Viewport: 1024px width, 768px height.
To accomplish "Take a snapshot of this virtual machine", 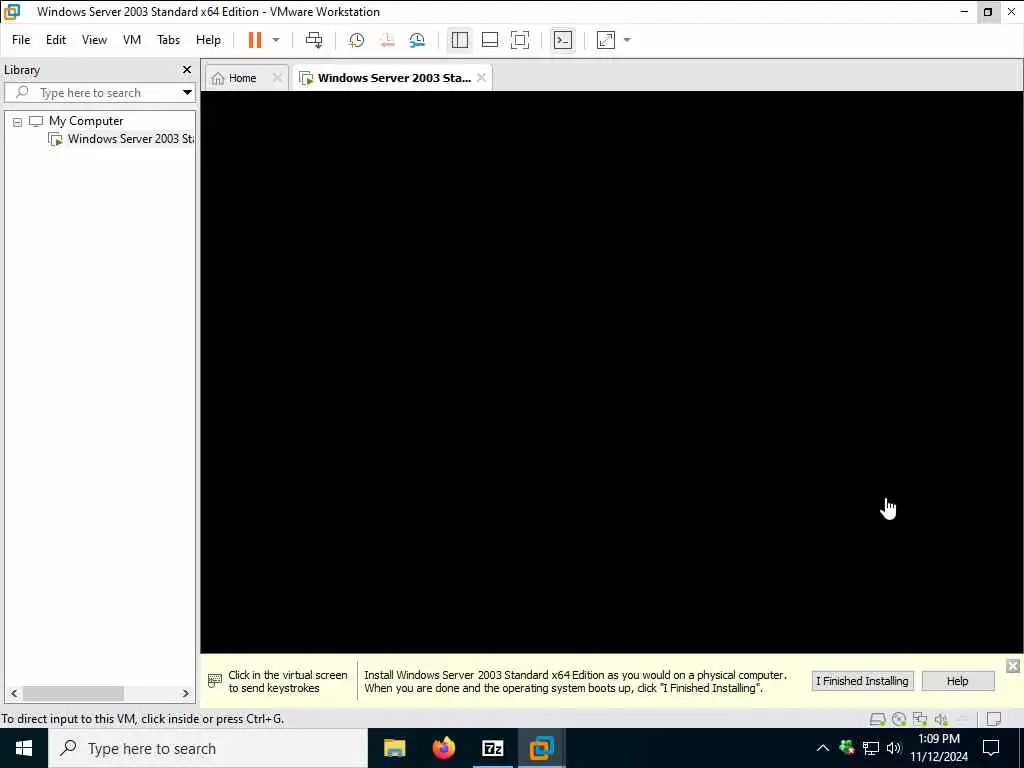I will pyautogui.click(x=356, y=40).
